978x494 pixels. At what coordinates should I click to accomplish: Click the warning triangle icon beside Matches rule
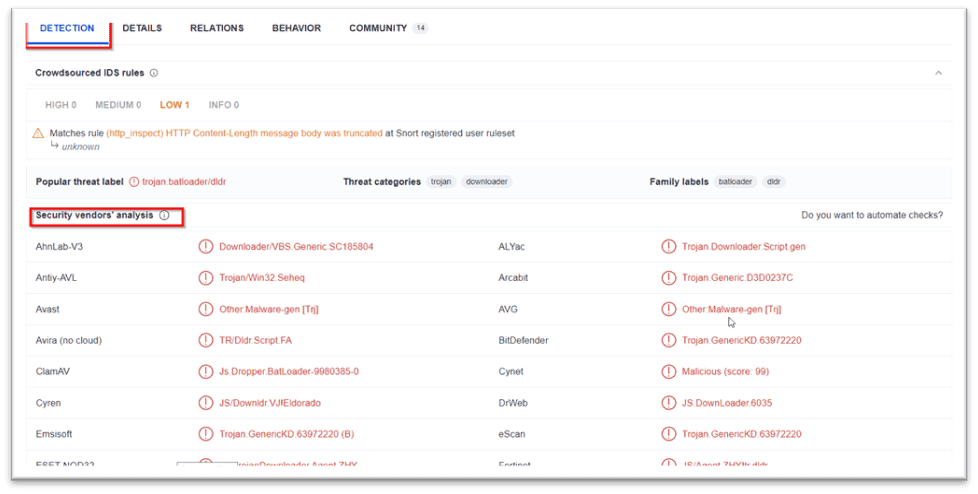tap(39, 133)
